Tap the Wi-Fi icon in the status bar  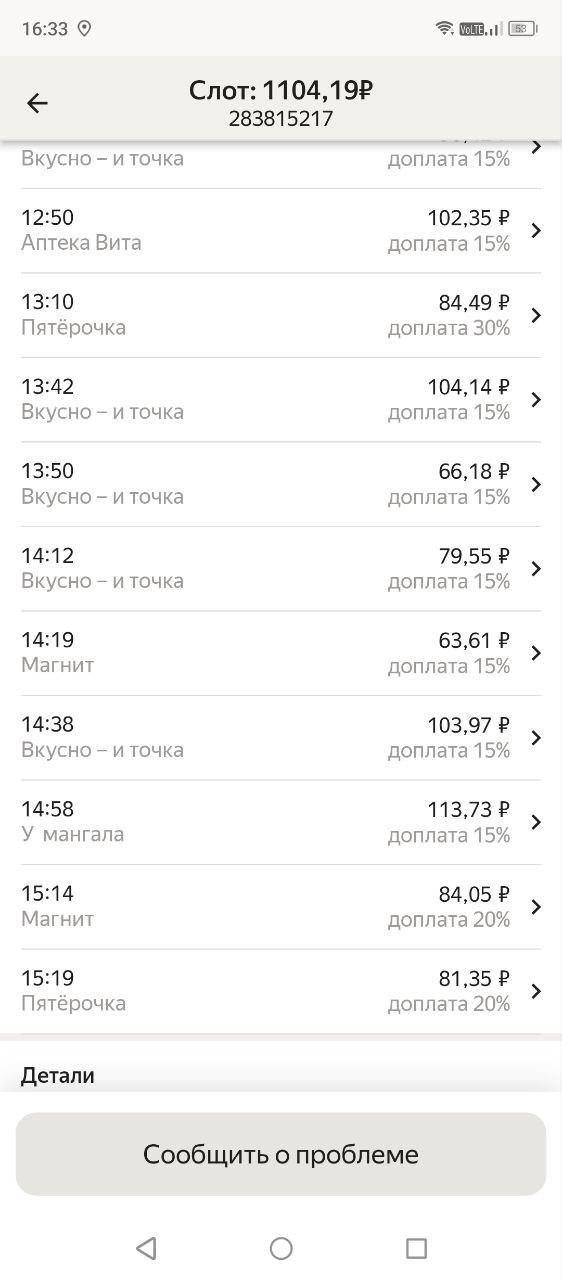pos(445,28)
